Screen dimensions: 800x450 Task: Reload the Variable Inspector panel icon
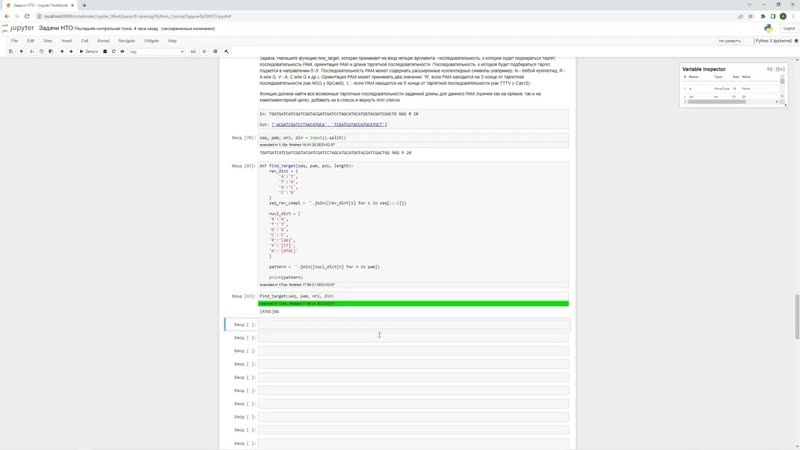769,69
